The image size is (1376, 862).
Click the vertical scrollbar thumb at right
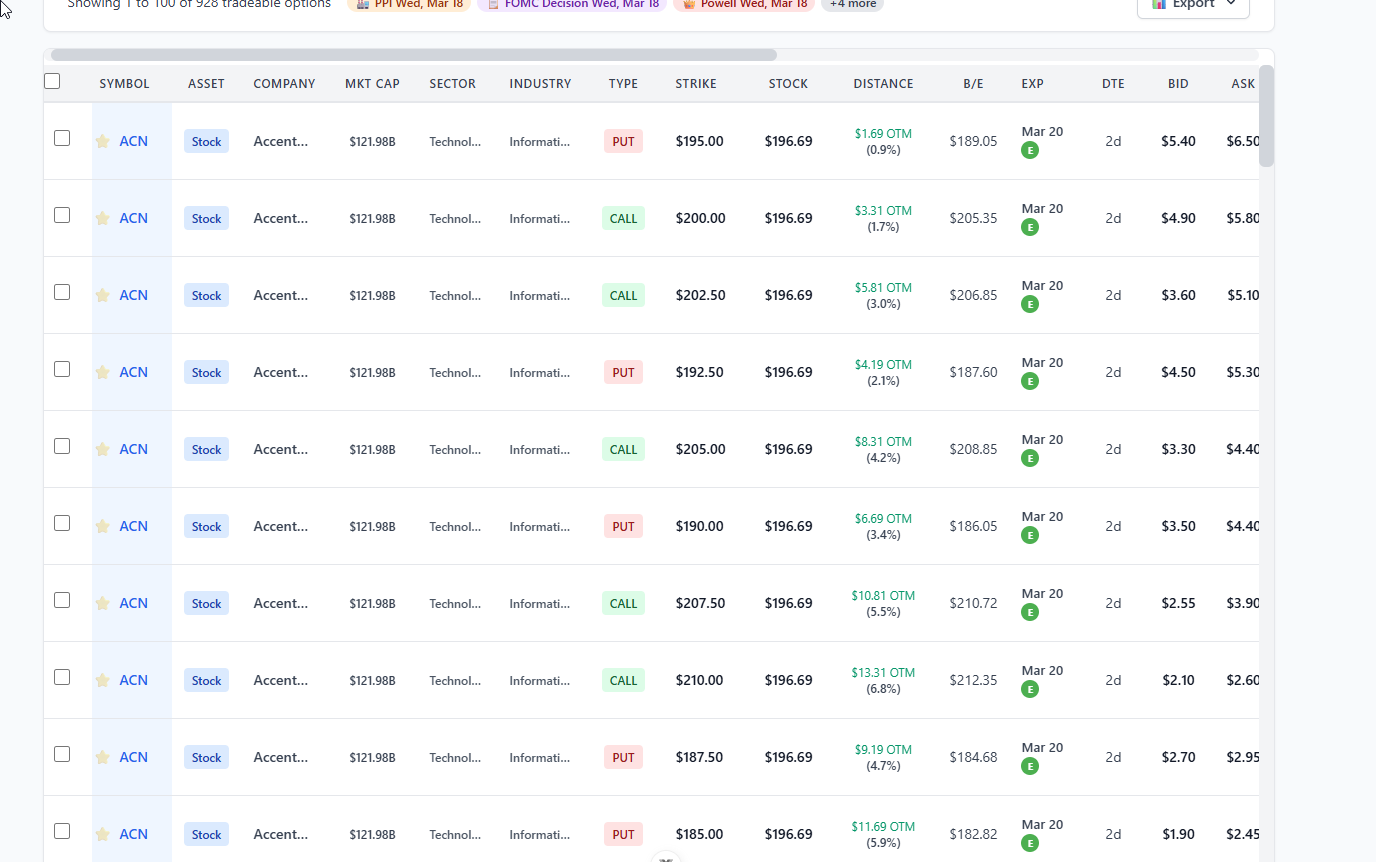tap(1267, 116)
